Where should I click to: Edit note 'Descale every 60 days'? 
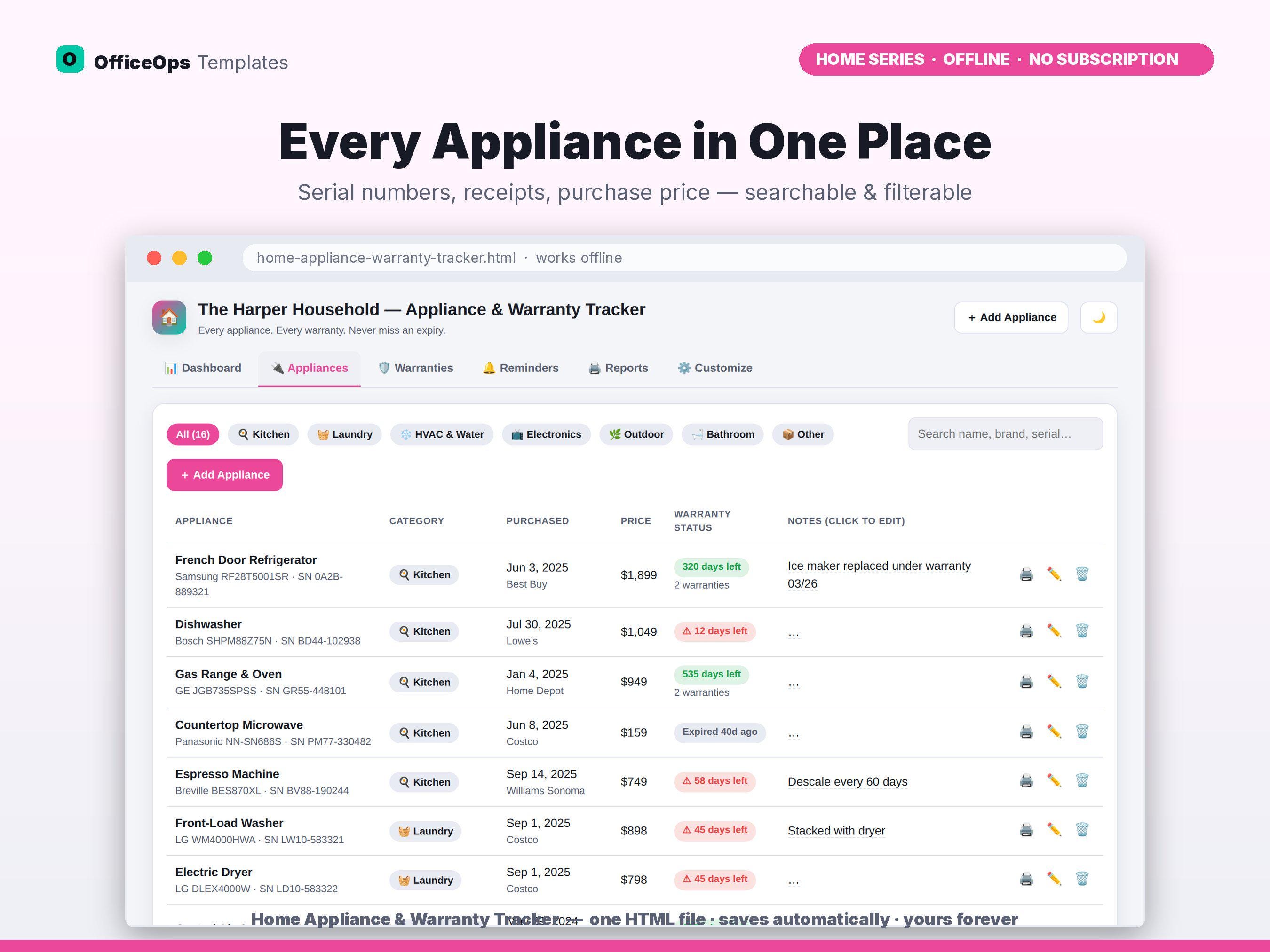click(848, 781)
